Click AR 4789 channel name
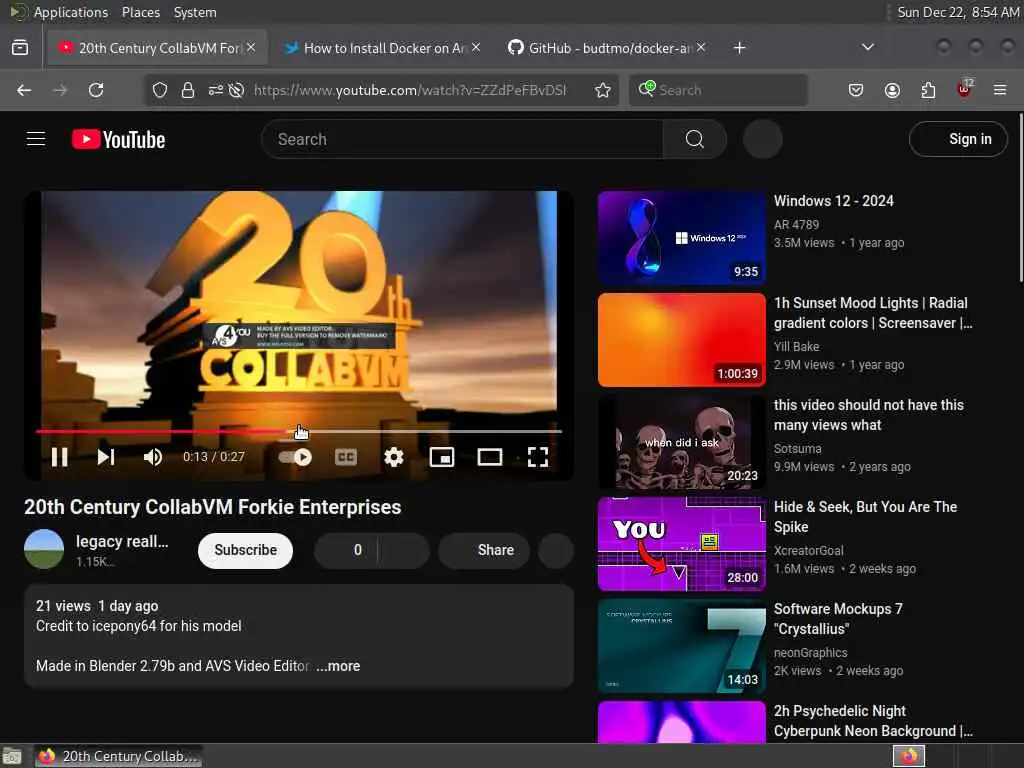 (x=796, y=225)
